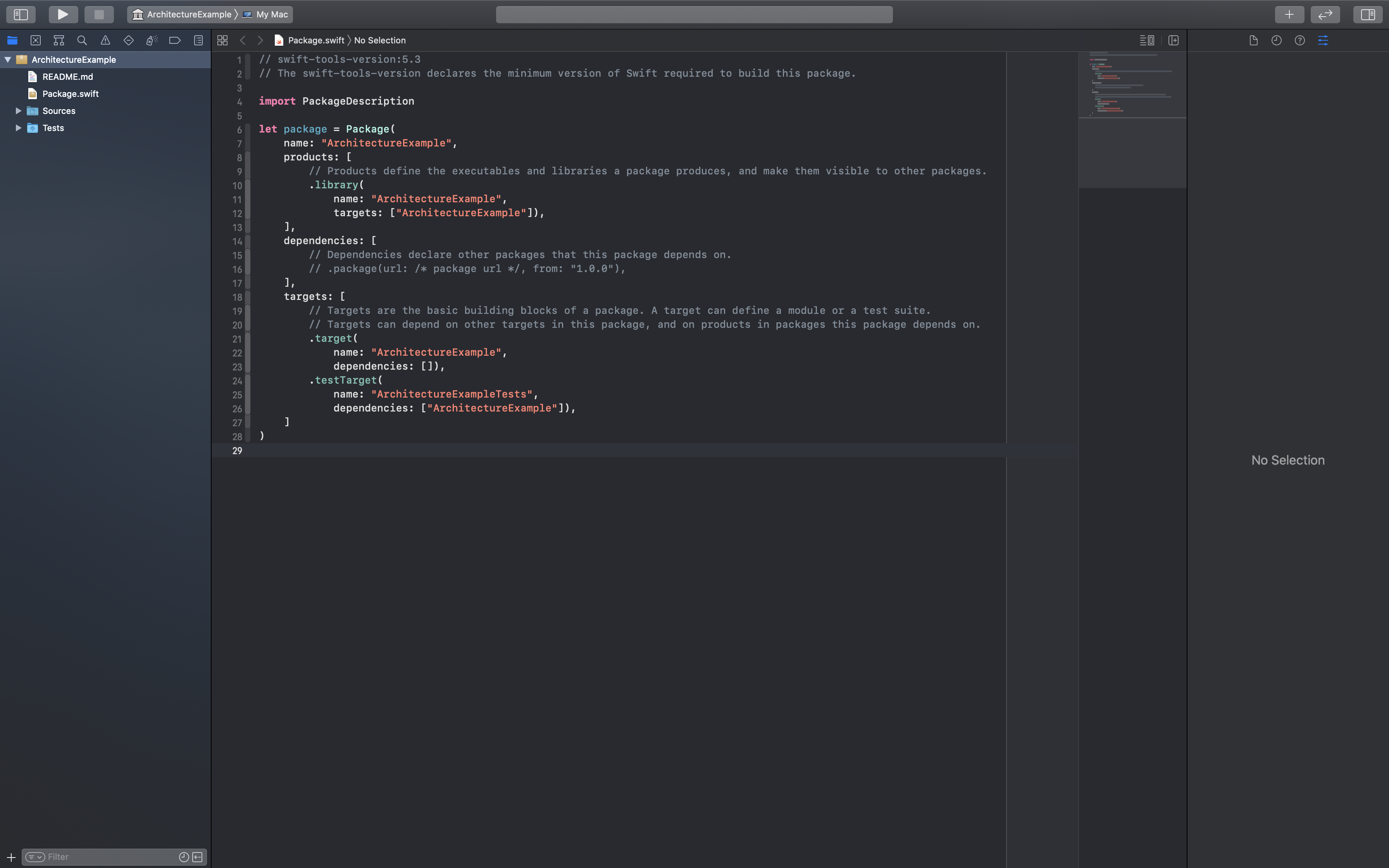Expand the Tests folder
The image size is (1389, 868).
click(x=18, y=128)
